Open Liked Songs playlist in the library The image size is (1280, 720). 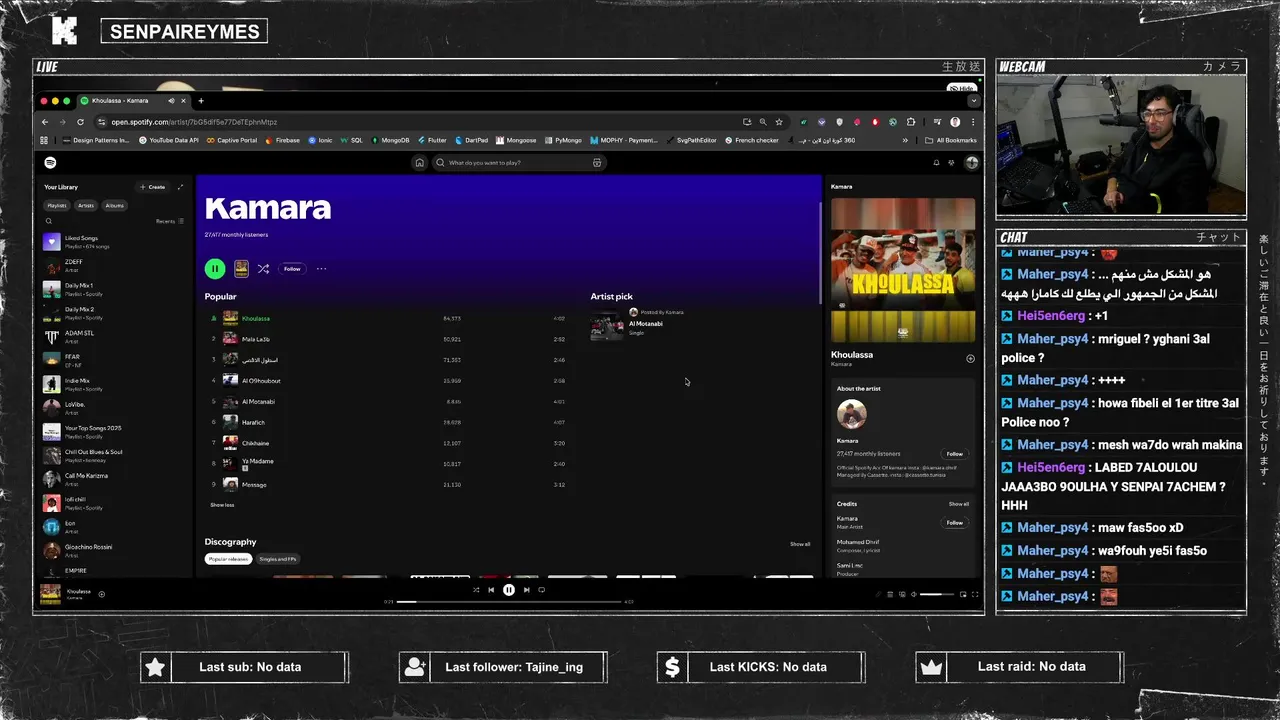click(113, 242)
